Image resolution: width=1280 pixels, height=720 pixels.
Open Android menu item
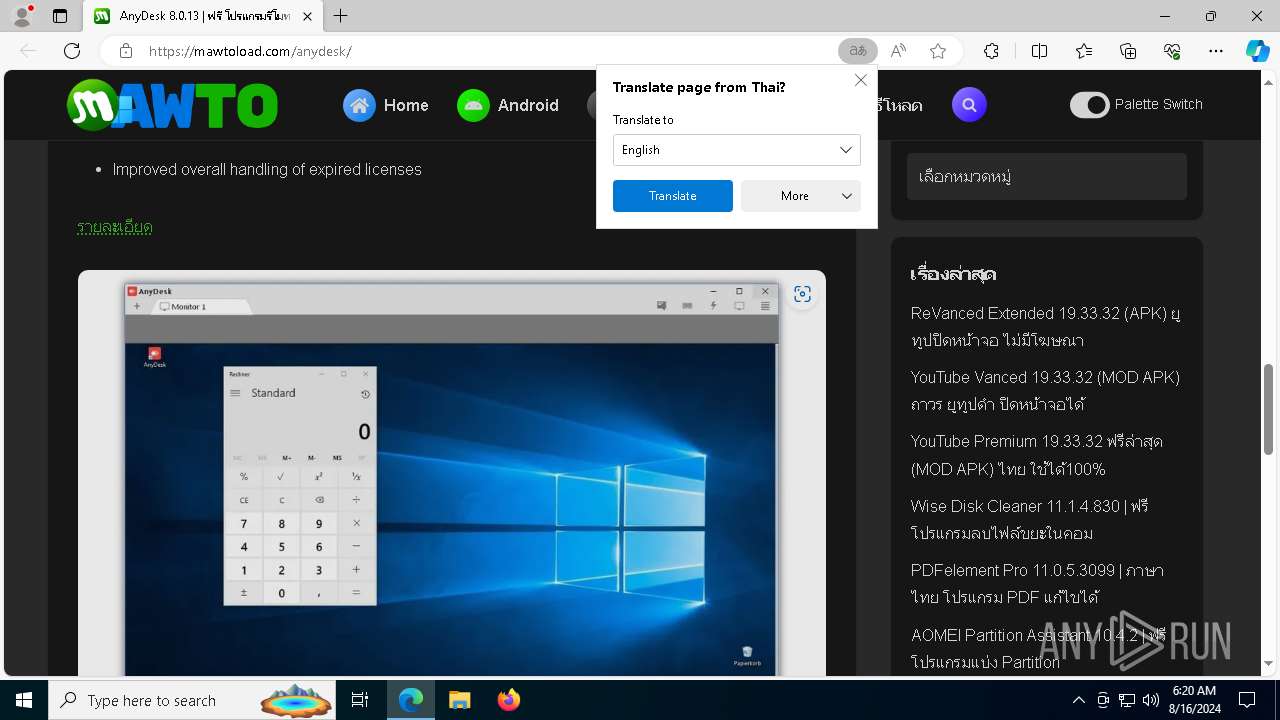pos(508,105)
